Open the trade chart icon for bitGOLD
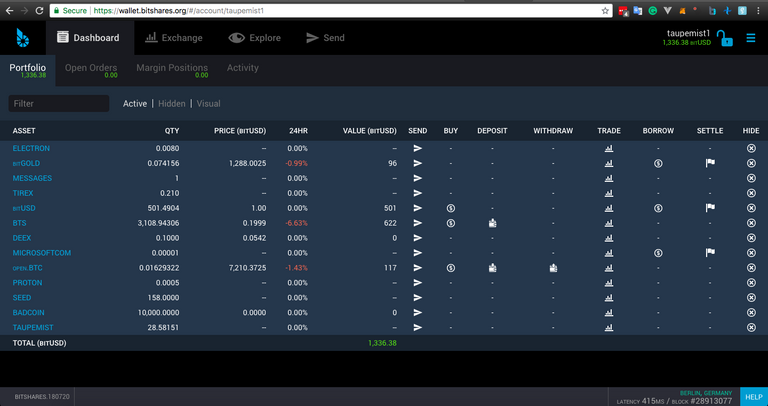768x406 pixels. coord(609,163)
